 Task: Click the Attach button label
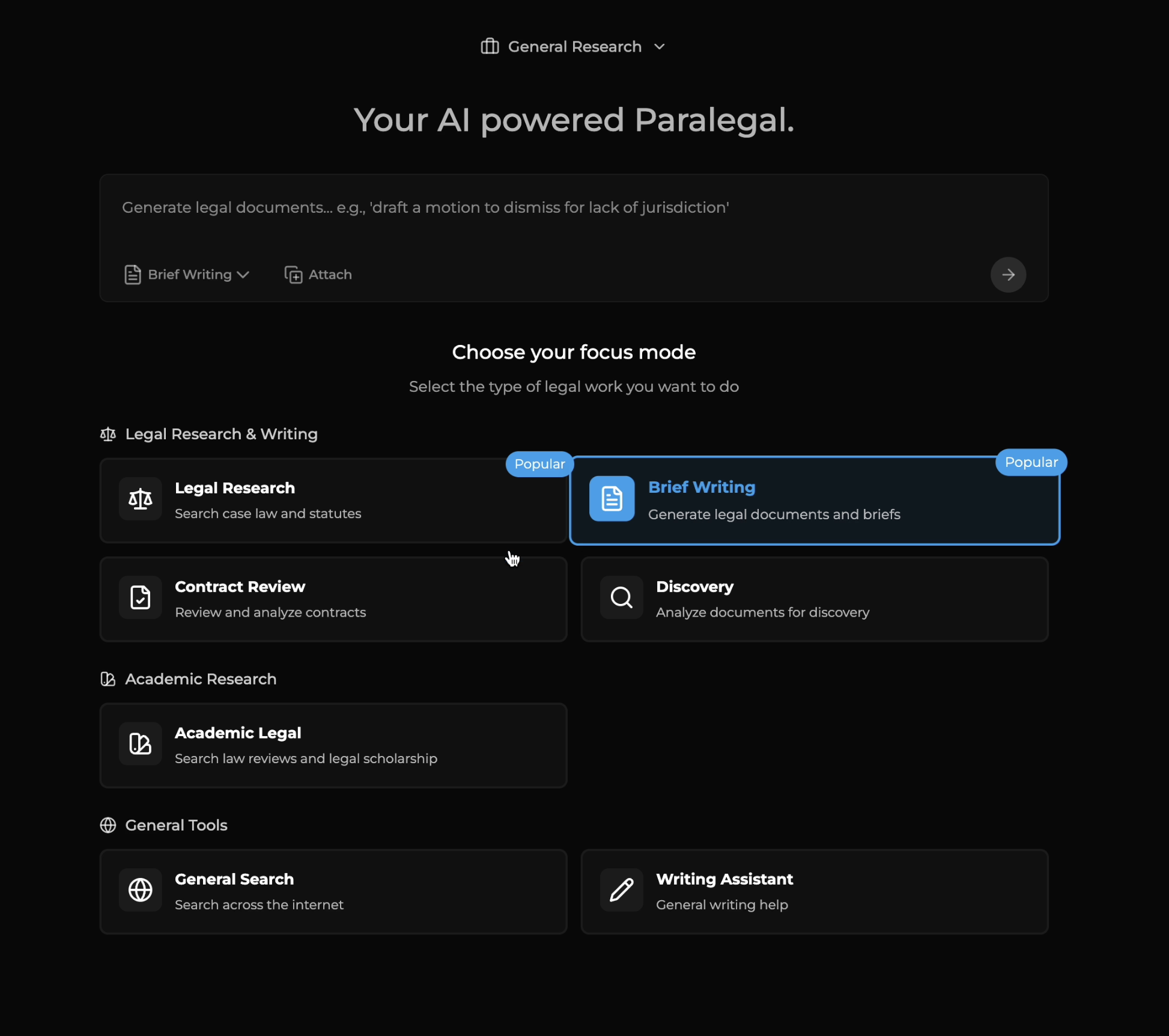click(330, 275)
